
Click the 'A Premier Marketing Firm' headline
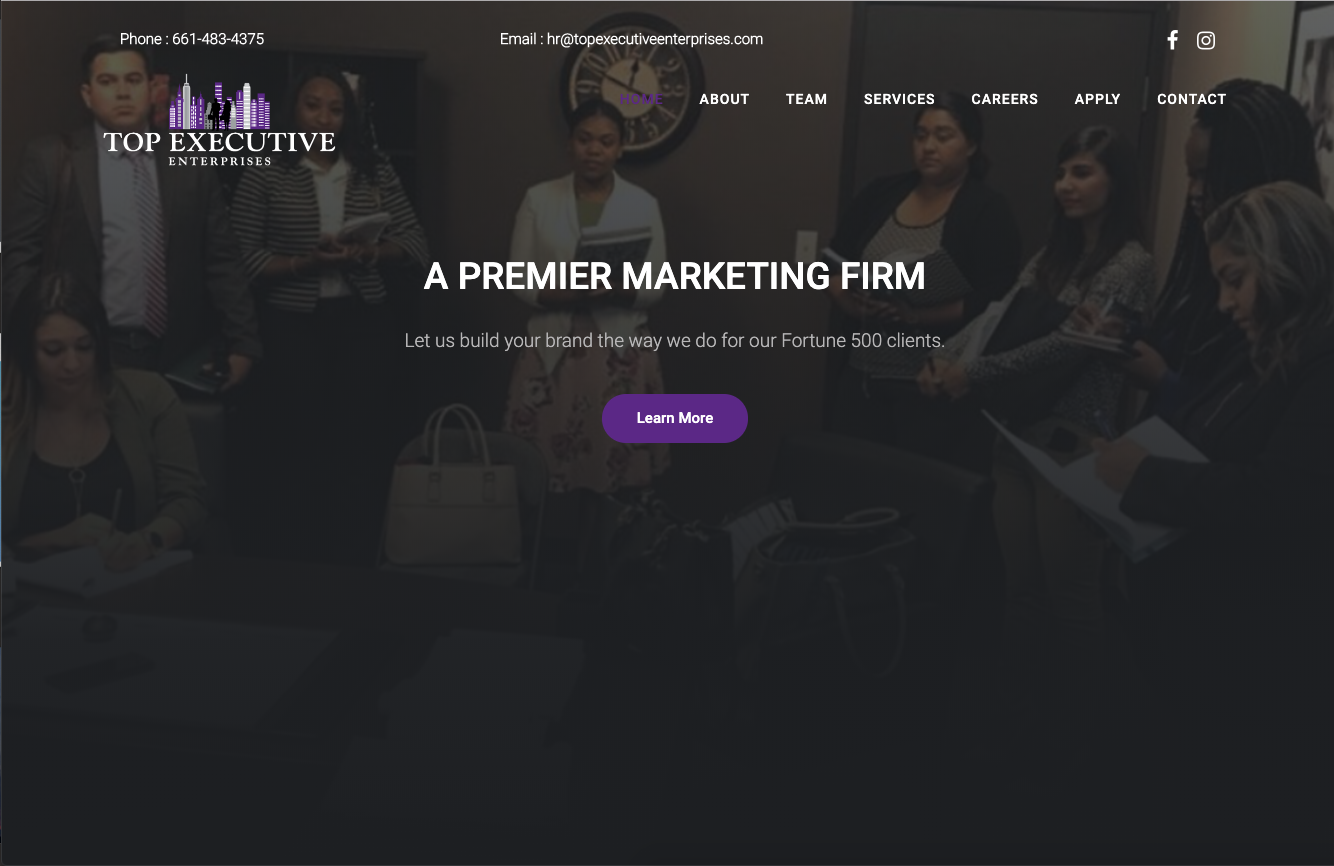tap(674, 276)
